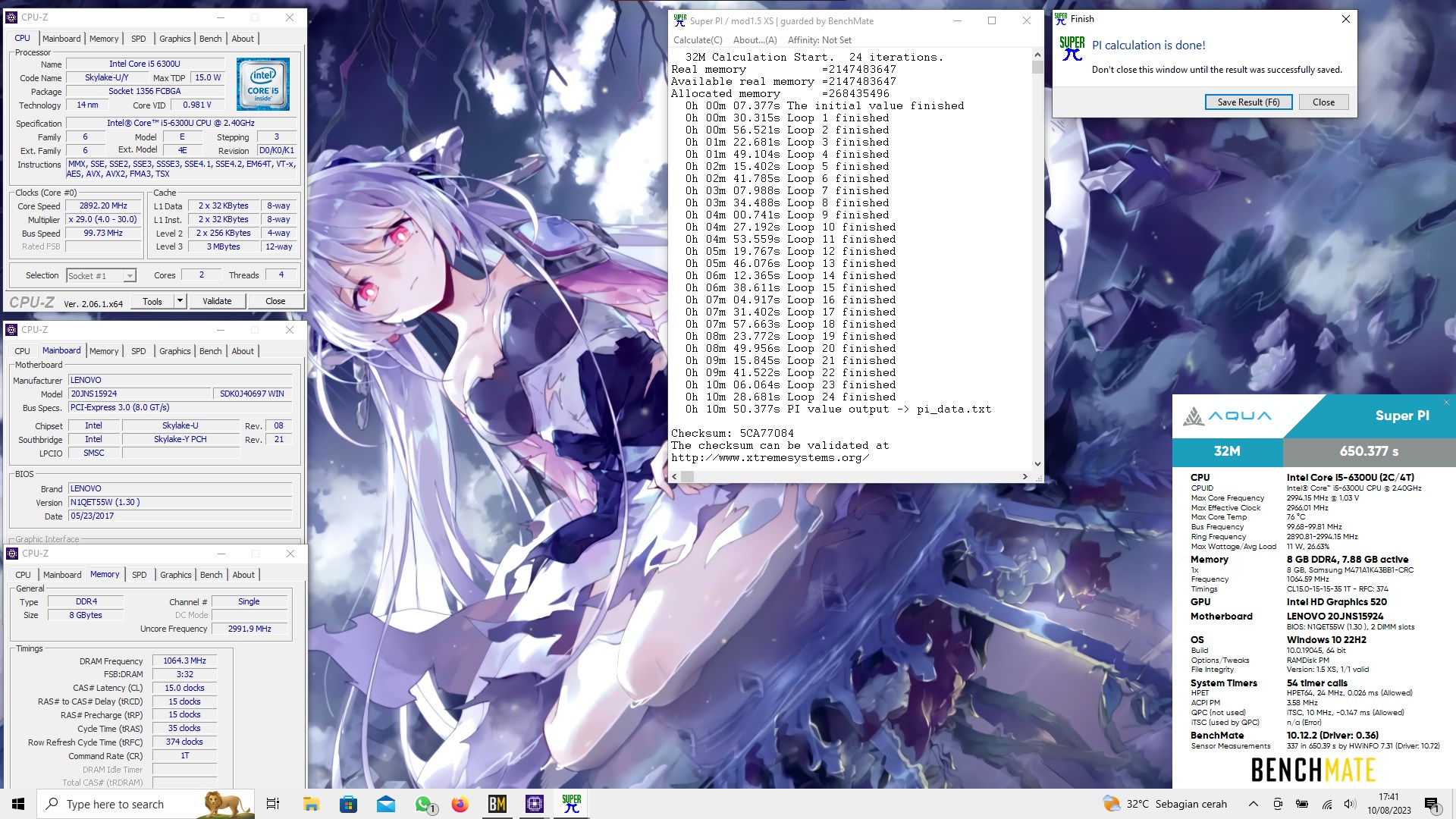Click the Memory Type field DDR4
The image size is (1456, 819).
[x=86, y=601]
